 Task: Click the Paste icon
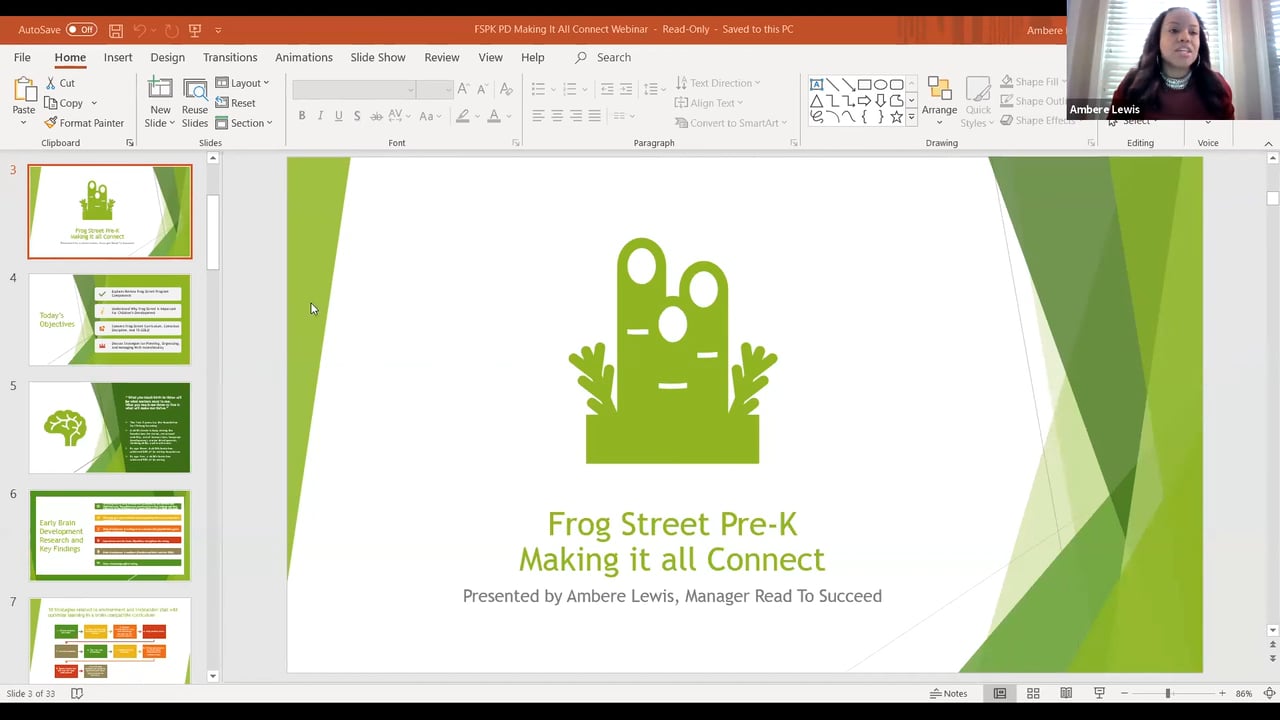(x=24, y=90)
